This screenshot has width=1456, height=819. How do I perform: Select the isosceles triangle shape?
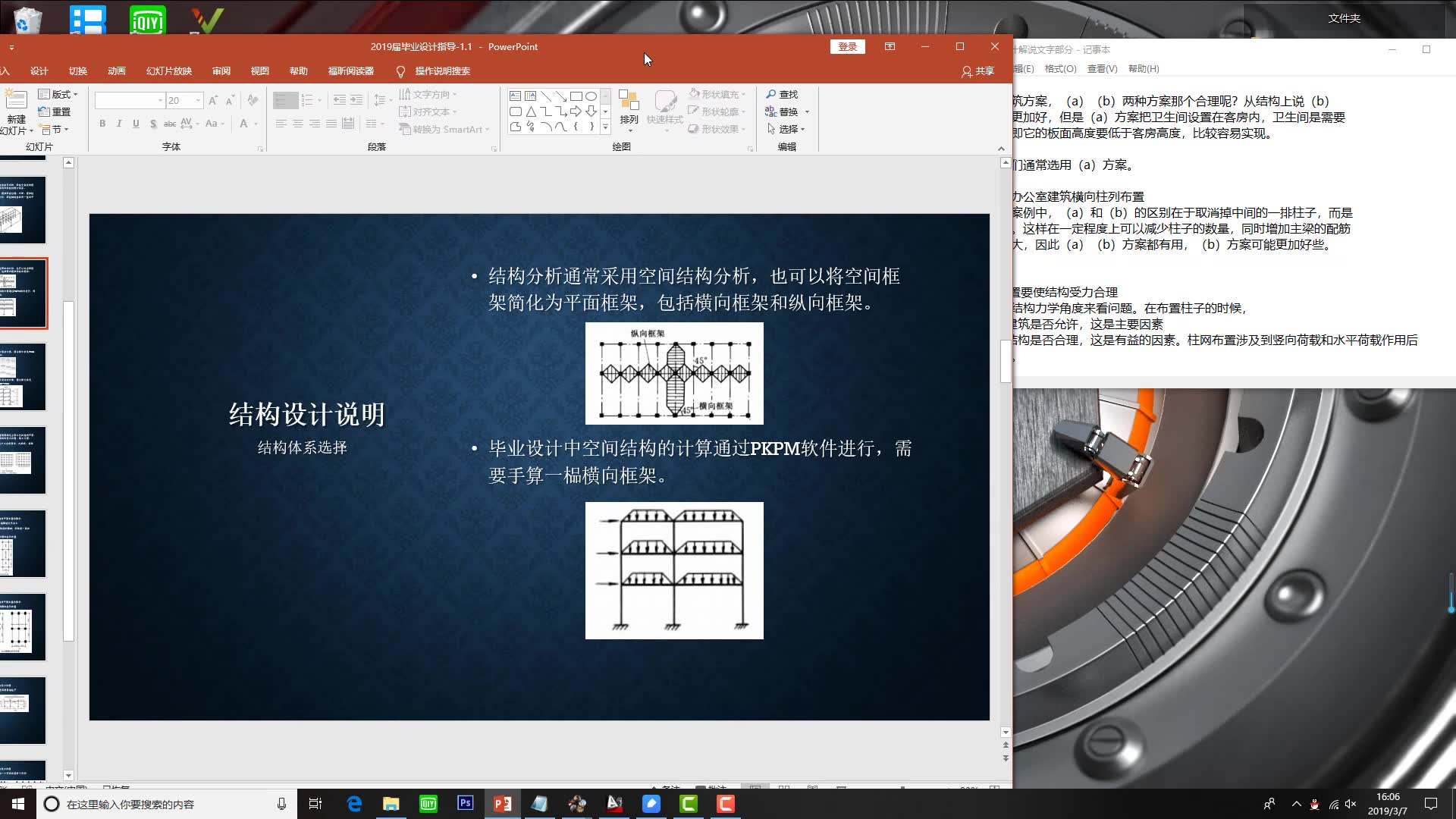pos(531,111)
